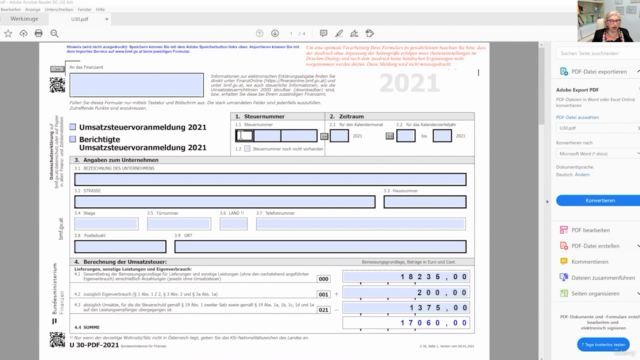Check the Berichtigte Umsatzsteuervoranmeldung 2021 checkbox
The image size is (640, 360).
[73, 139]
